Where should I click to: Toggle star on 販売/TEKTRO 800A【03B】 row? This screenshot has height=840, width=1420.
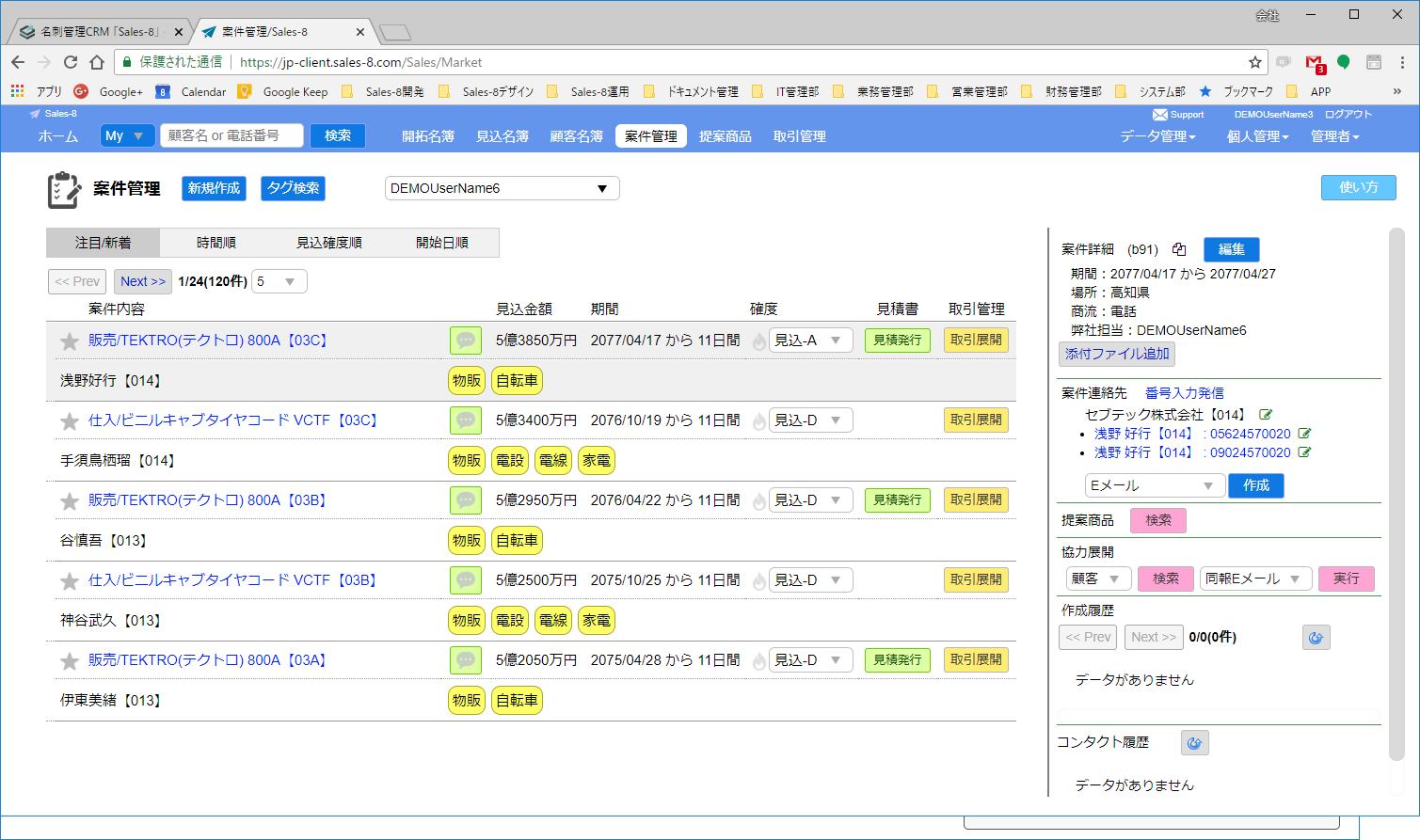pyautogui.click(x=70, y=501)
